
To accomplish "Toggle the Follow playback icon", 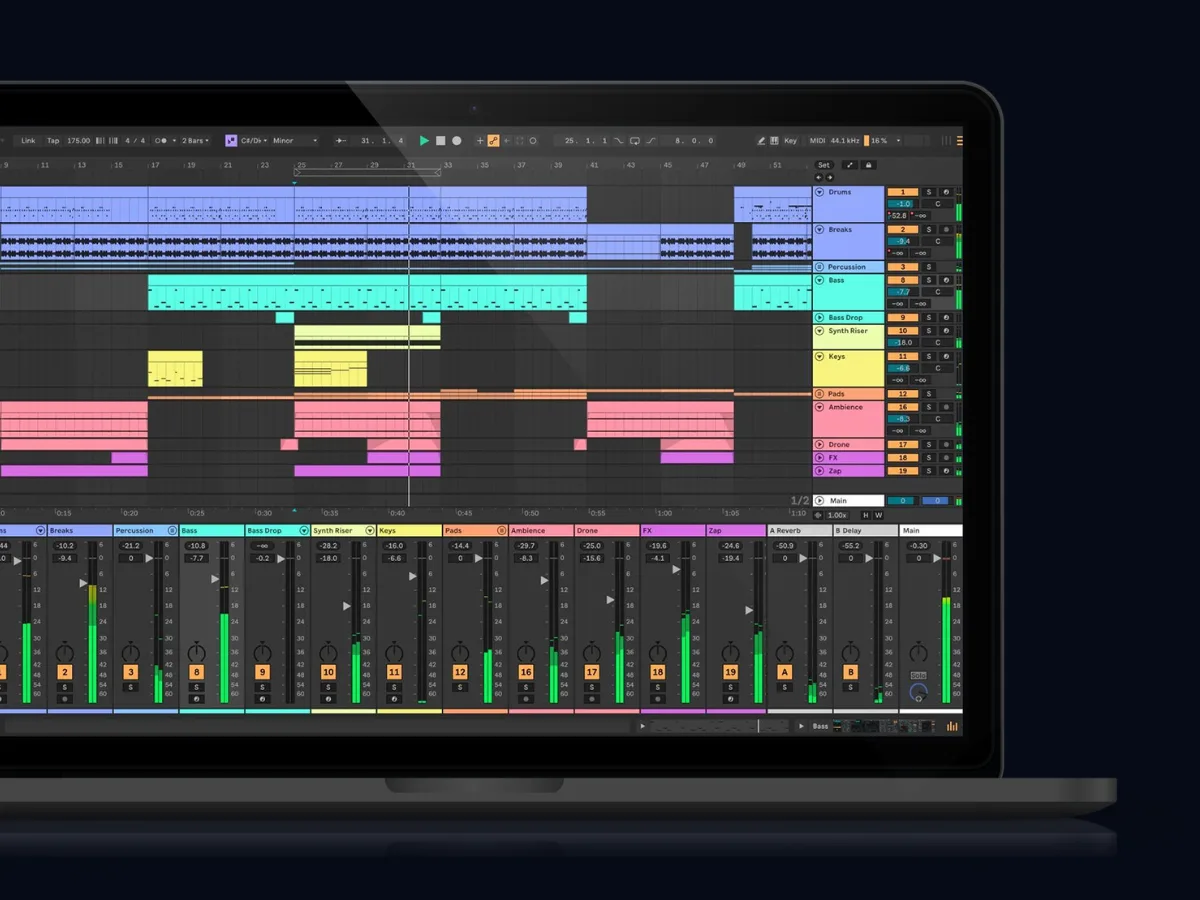I will [x=342, y=141].
